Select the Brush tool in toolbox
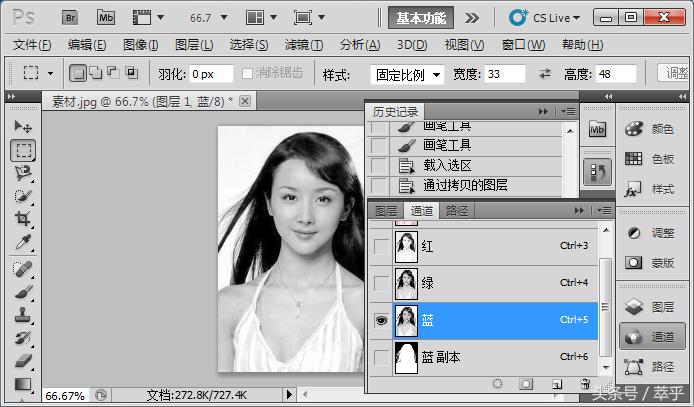The image size is (694, 407). [23, 292]
